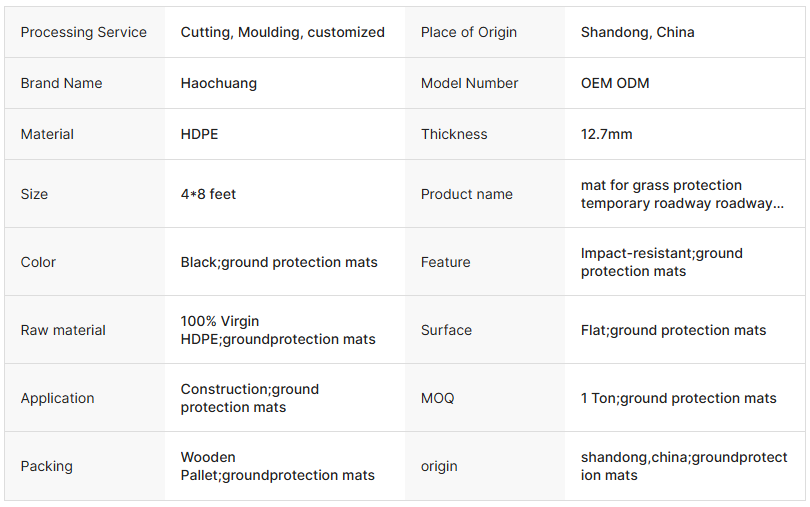
Task: Select the 'OEM ODM' model value
Action: pyautogui.click(x=614, y=83)
